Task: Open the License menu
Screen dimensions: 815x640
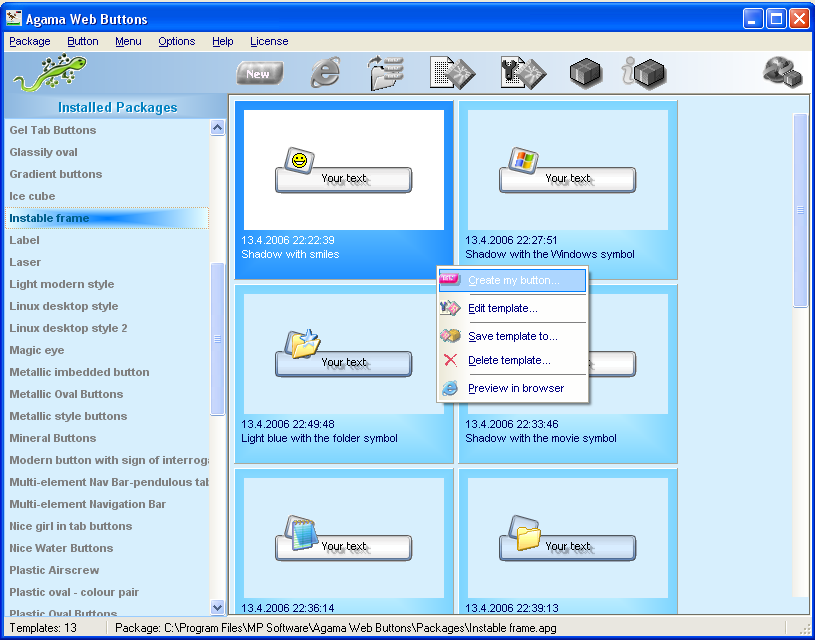Action: [x=269, y=41]
